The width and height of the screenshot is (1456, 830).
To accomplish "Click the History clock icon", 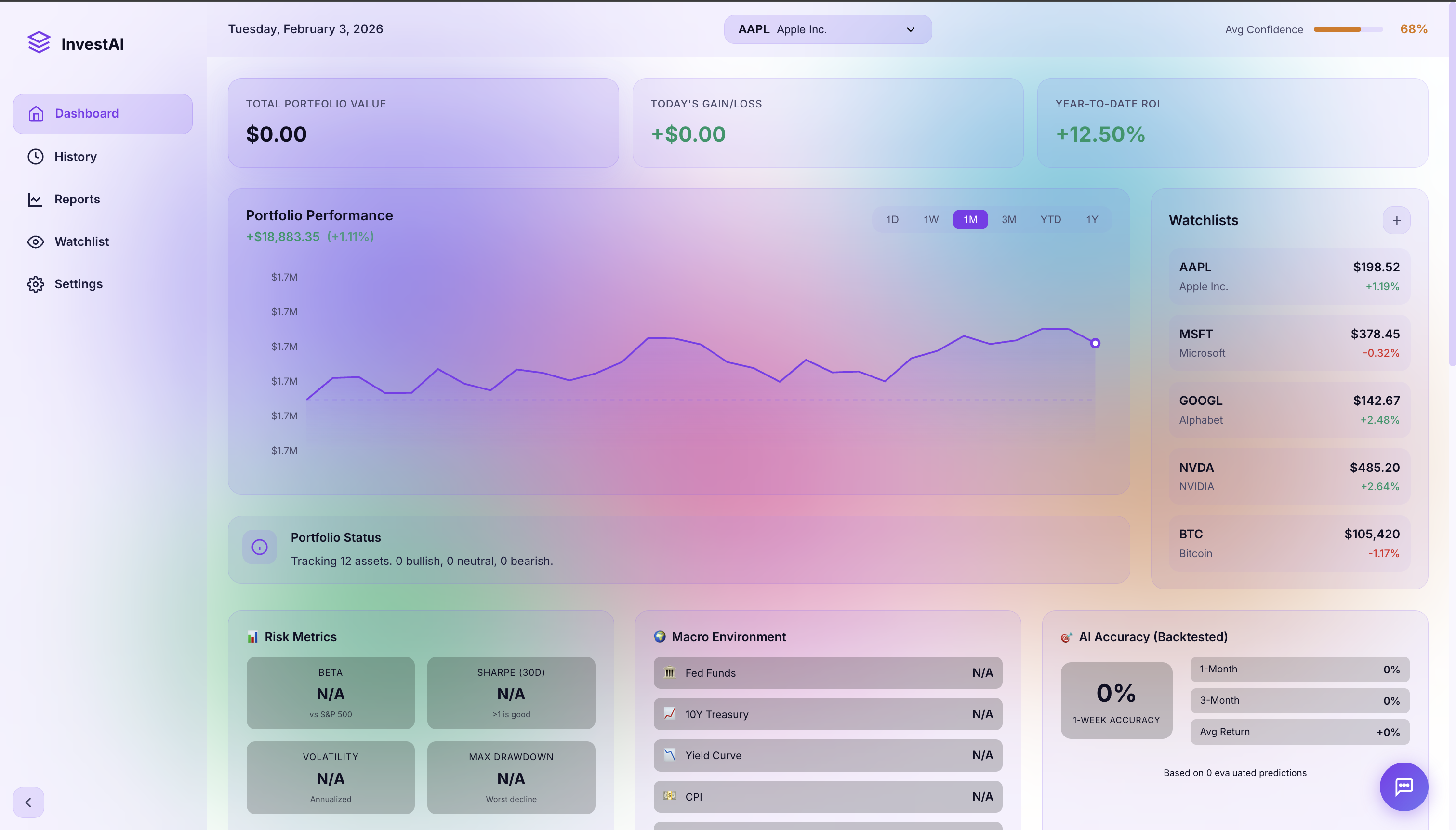I will 35,157.
